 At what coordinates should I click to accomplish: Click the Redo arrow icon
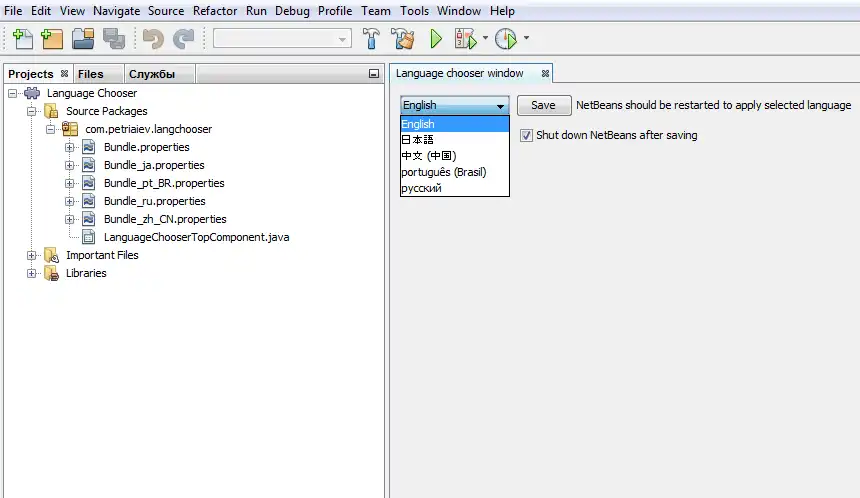[183, 39]
